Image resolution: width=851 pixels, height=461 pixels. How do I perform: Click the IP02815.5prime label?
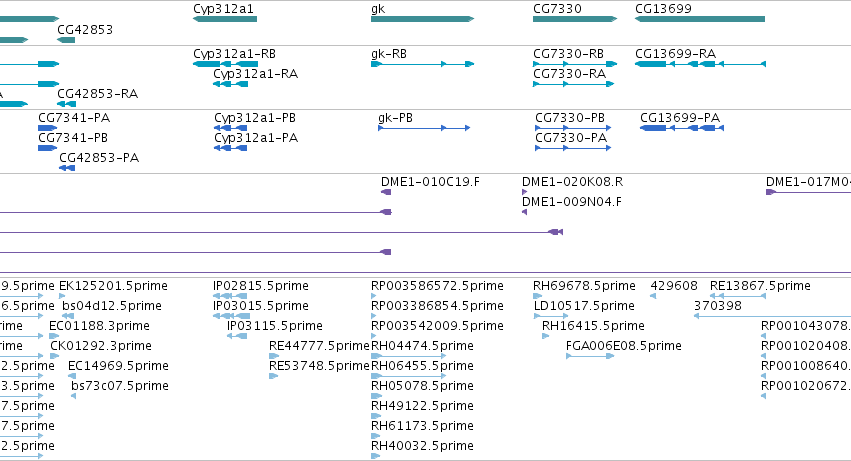tap(261, 286)
